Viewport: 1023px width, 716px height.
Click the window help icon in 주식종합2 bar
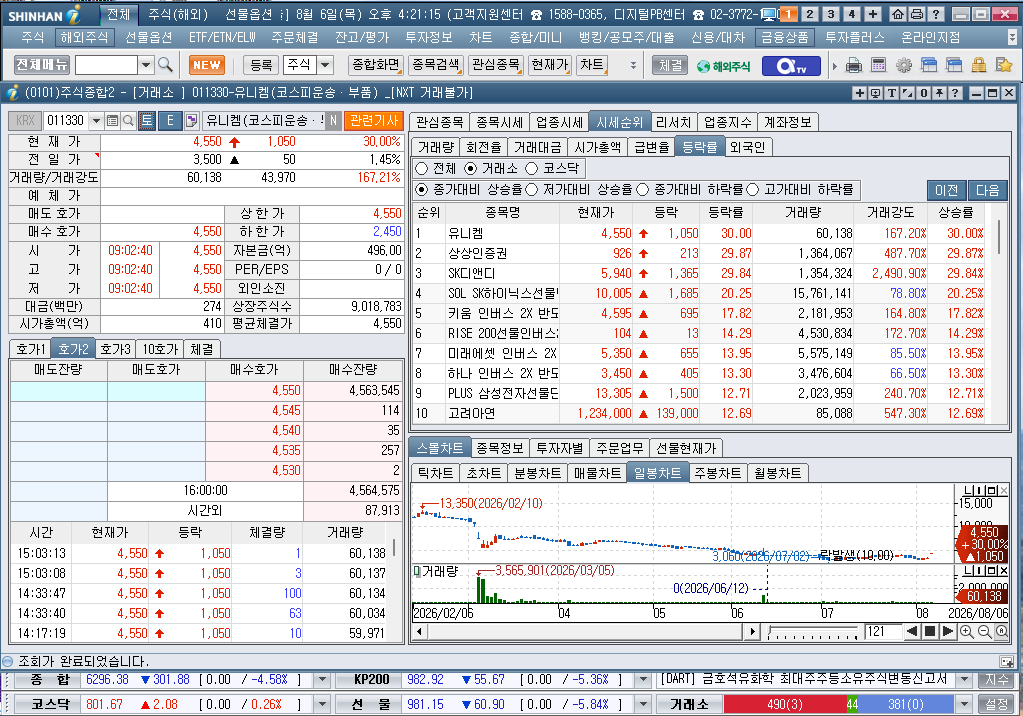[955, 93]
